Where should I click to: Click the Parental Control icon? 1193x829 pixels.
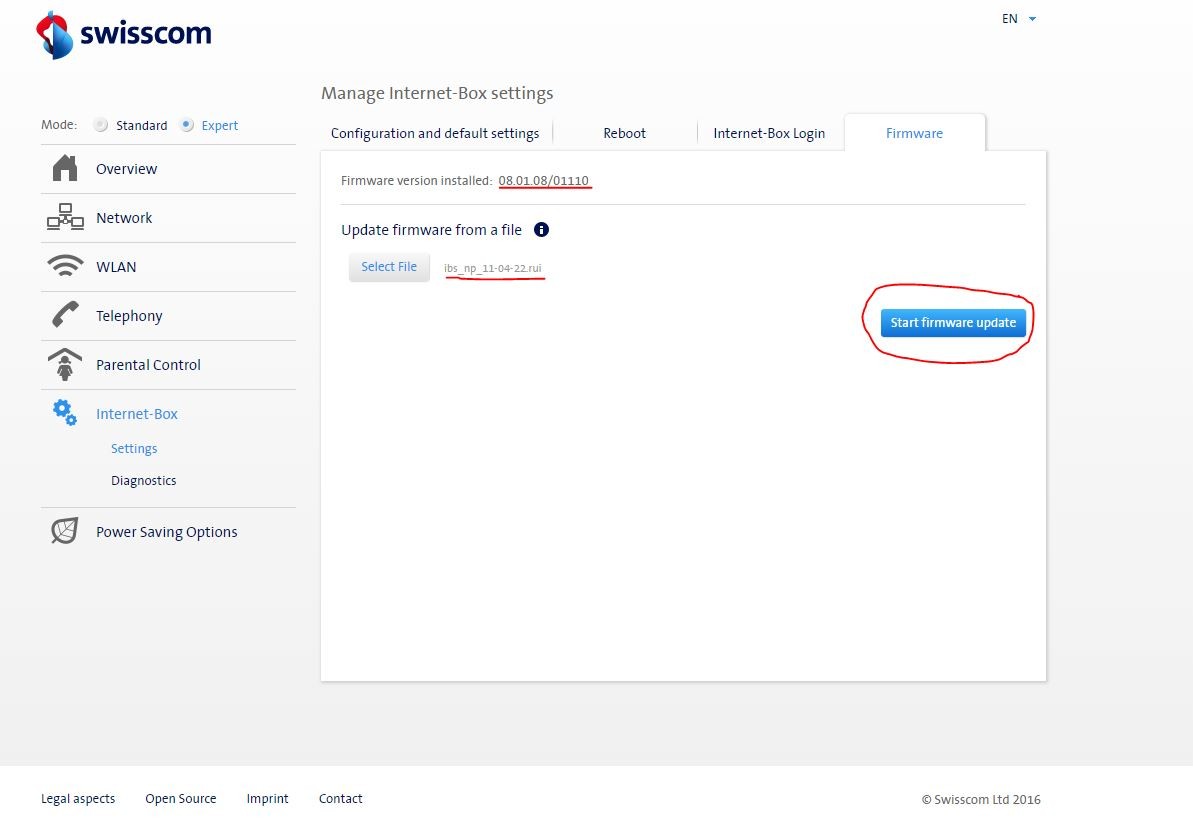click(x=65, y=365)
